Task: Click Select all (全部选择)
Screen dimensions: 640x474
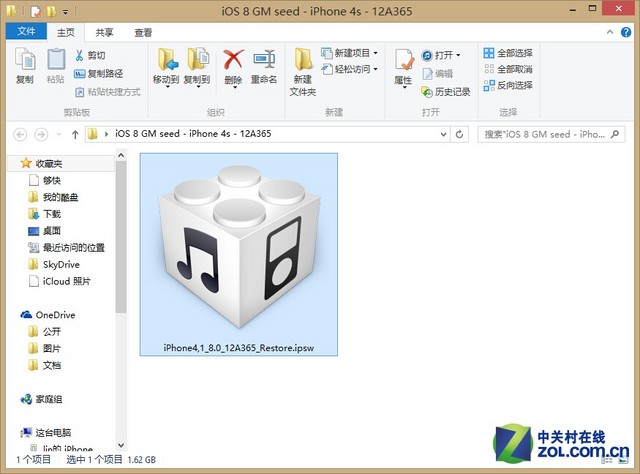Action: click(508, 53)
